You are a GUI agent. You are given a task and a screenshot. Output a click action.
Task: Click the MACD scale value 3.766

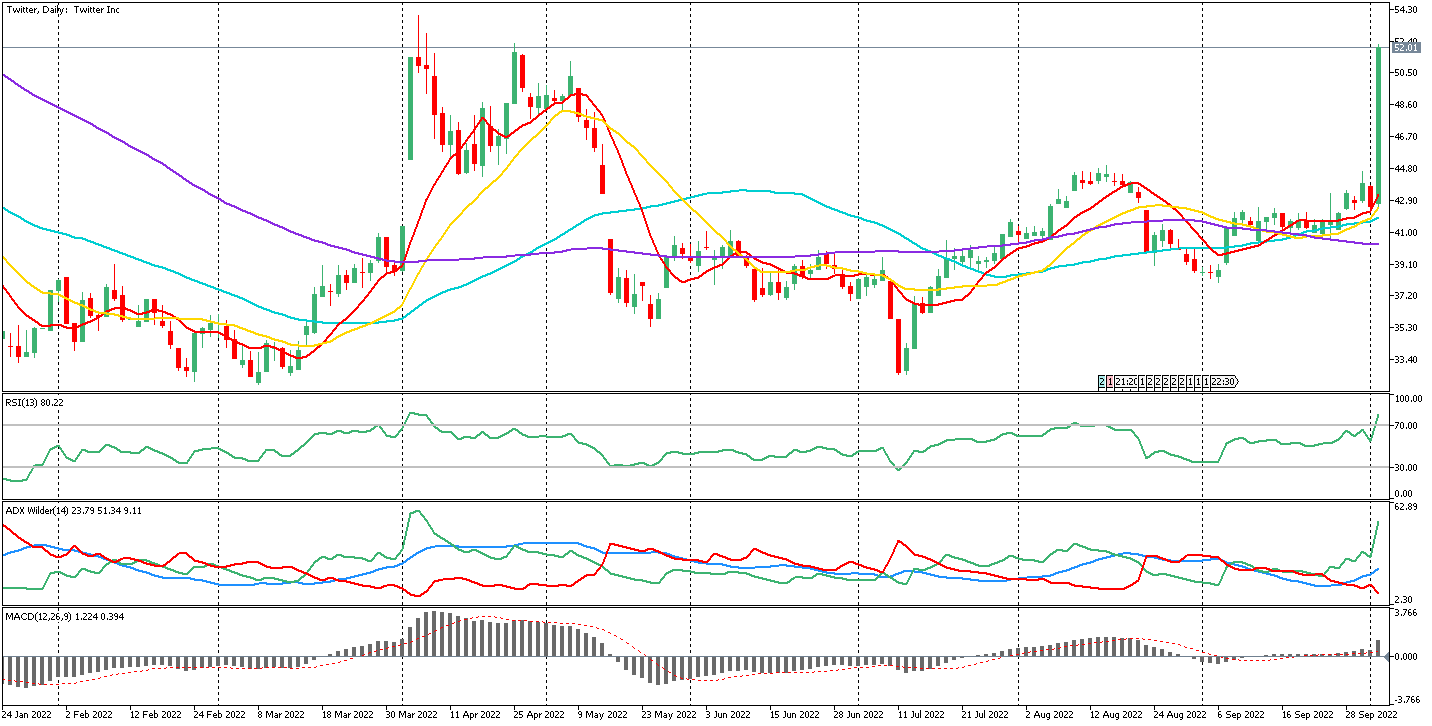coord(1406,613)
